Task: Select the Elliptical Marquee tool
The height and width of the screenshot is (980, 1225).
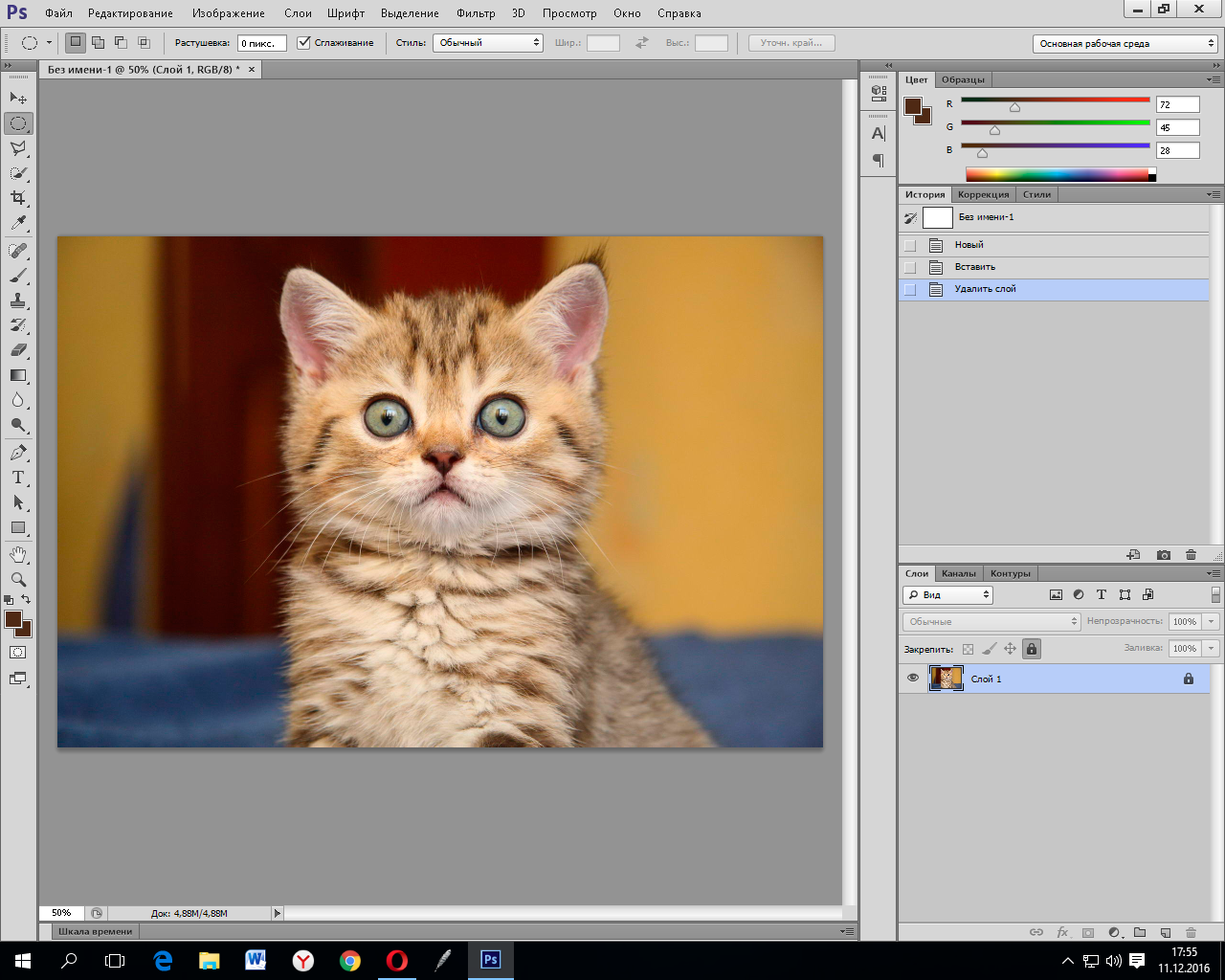Action: tap(18, 123)
